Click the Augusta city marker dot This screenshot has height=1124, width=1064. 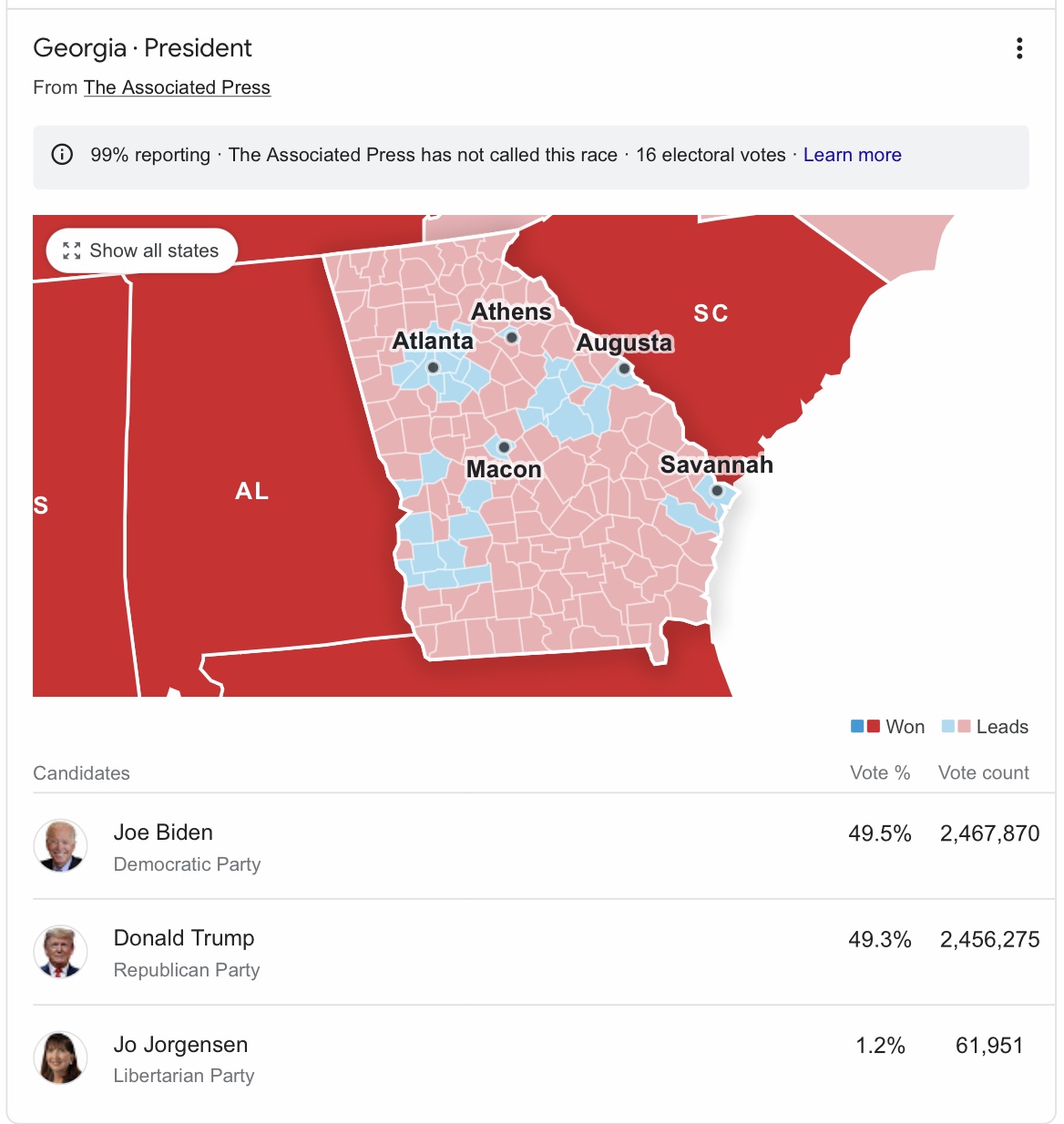coord(624,369)
